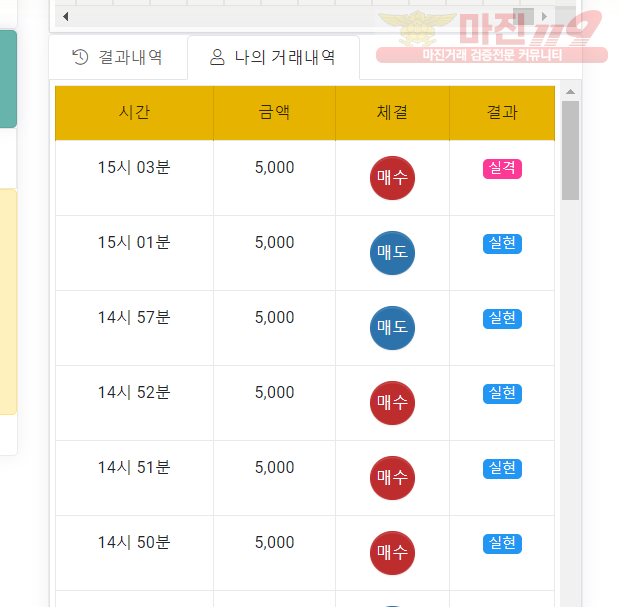Click the 실현 label in 14시 51분 row

[x=502, y=469]
